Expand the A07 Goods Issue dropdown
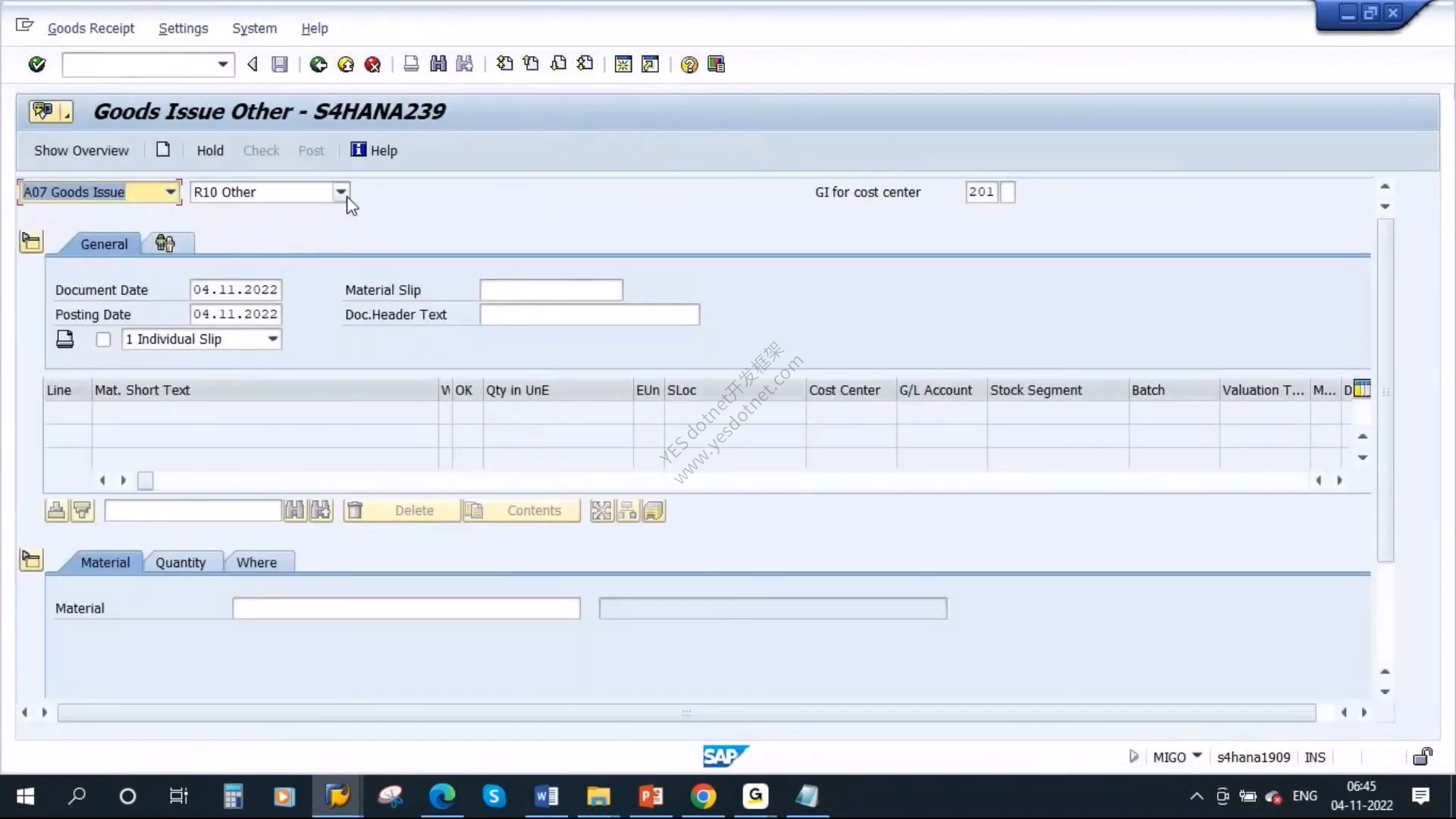The width and height of the screenshot is (1456, 819). coord(171,193)
